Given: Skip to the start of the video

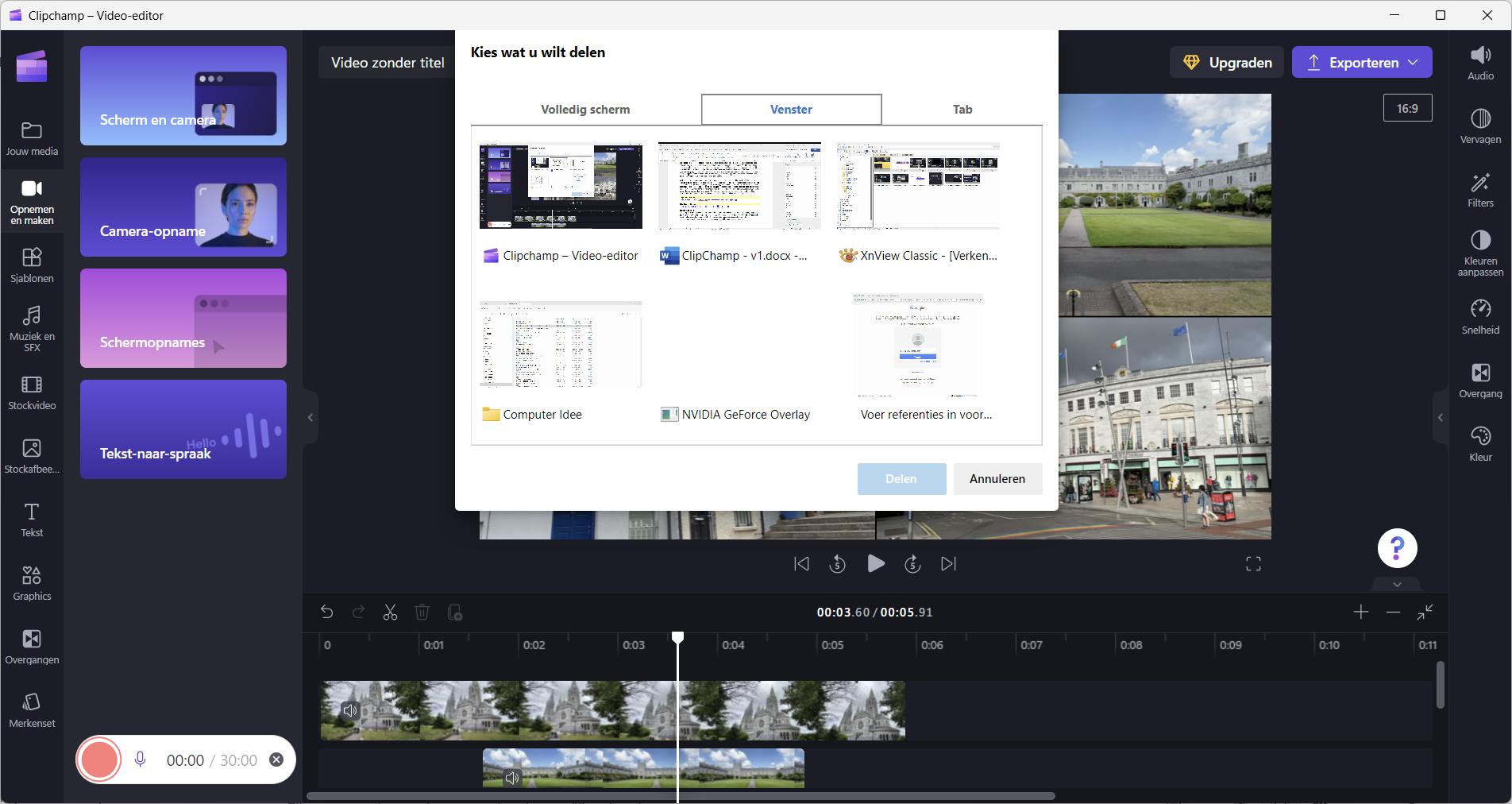Looking at the screenshot, I should coord(801,564).
